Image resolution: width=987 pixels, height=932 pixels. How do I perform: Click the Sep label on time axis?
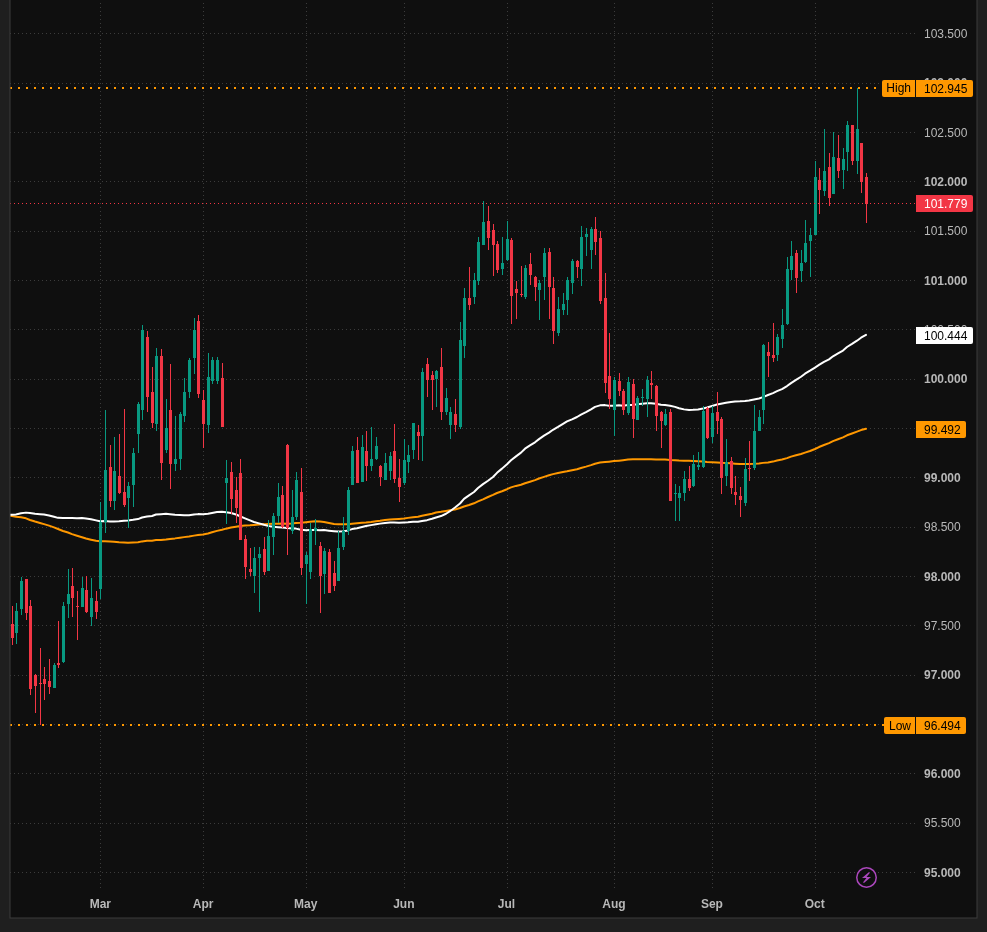712,904
